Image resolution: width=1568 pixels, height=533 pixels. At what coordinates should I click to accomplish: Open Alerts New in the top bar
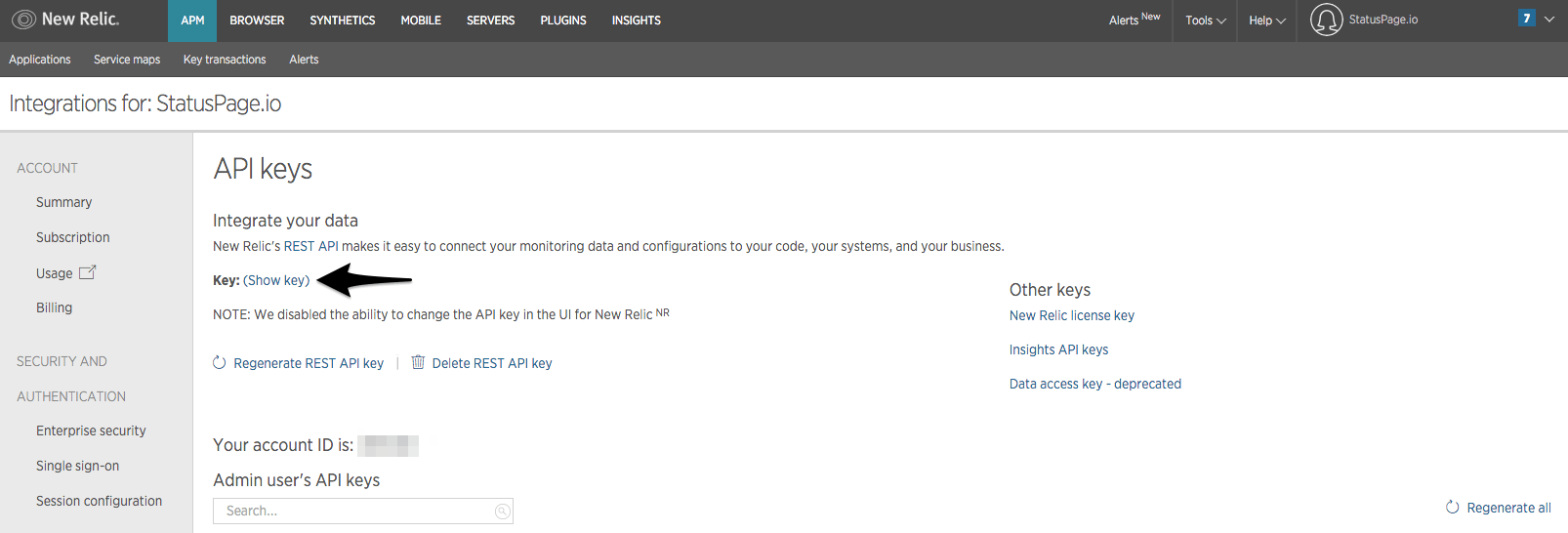1135,20
